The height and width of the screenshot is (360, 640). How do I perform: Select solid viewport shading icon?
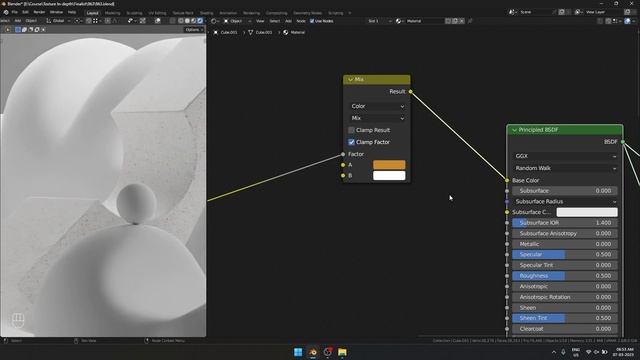pyautogui.click(x=187, y=21)
